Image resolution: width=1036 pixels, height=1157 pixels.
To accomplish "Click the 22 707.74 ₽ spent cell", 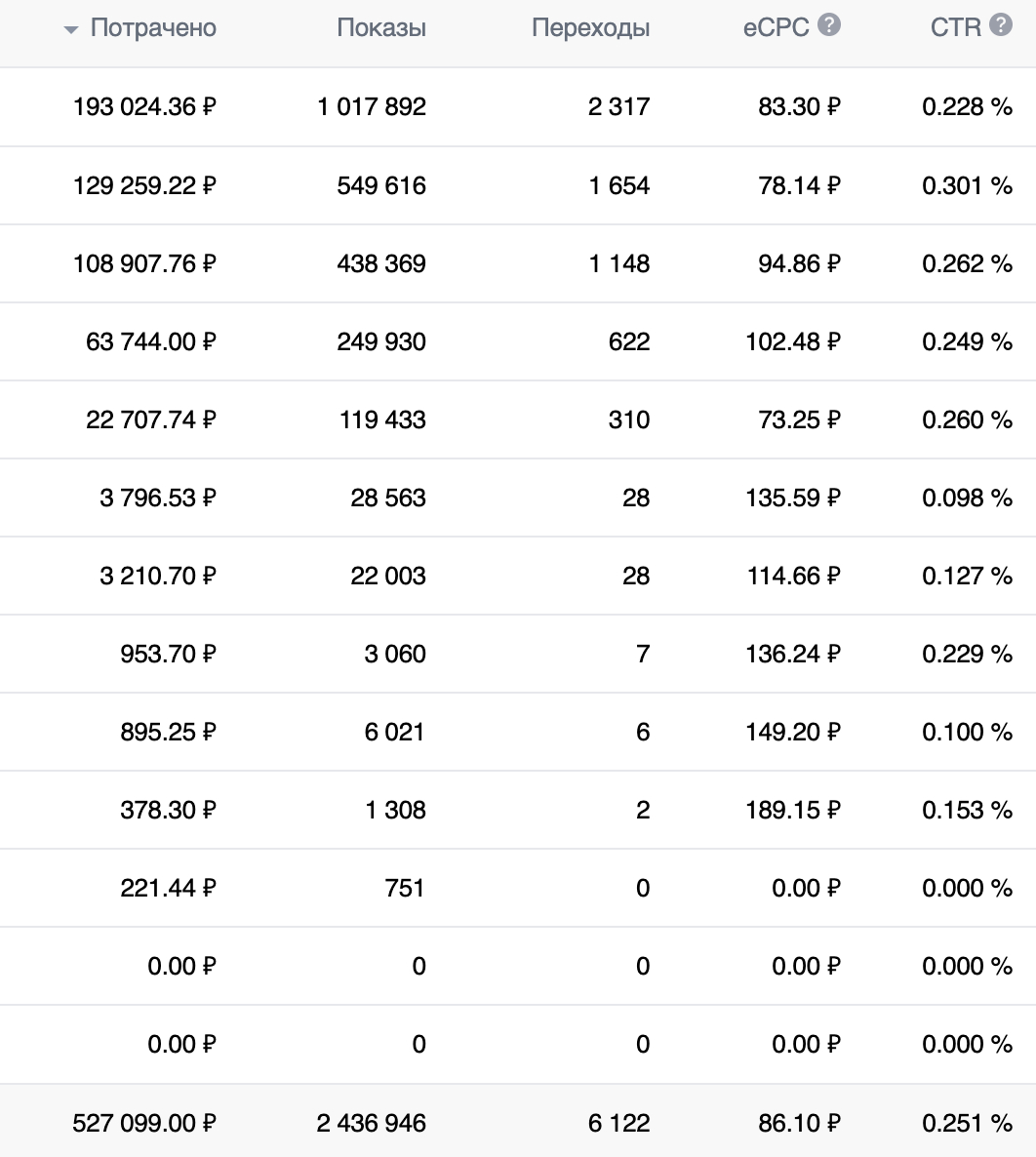I will point(151,419).
